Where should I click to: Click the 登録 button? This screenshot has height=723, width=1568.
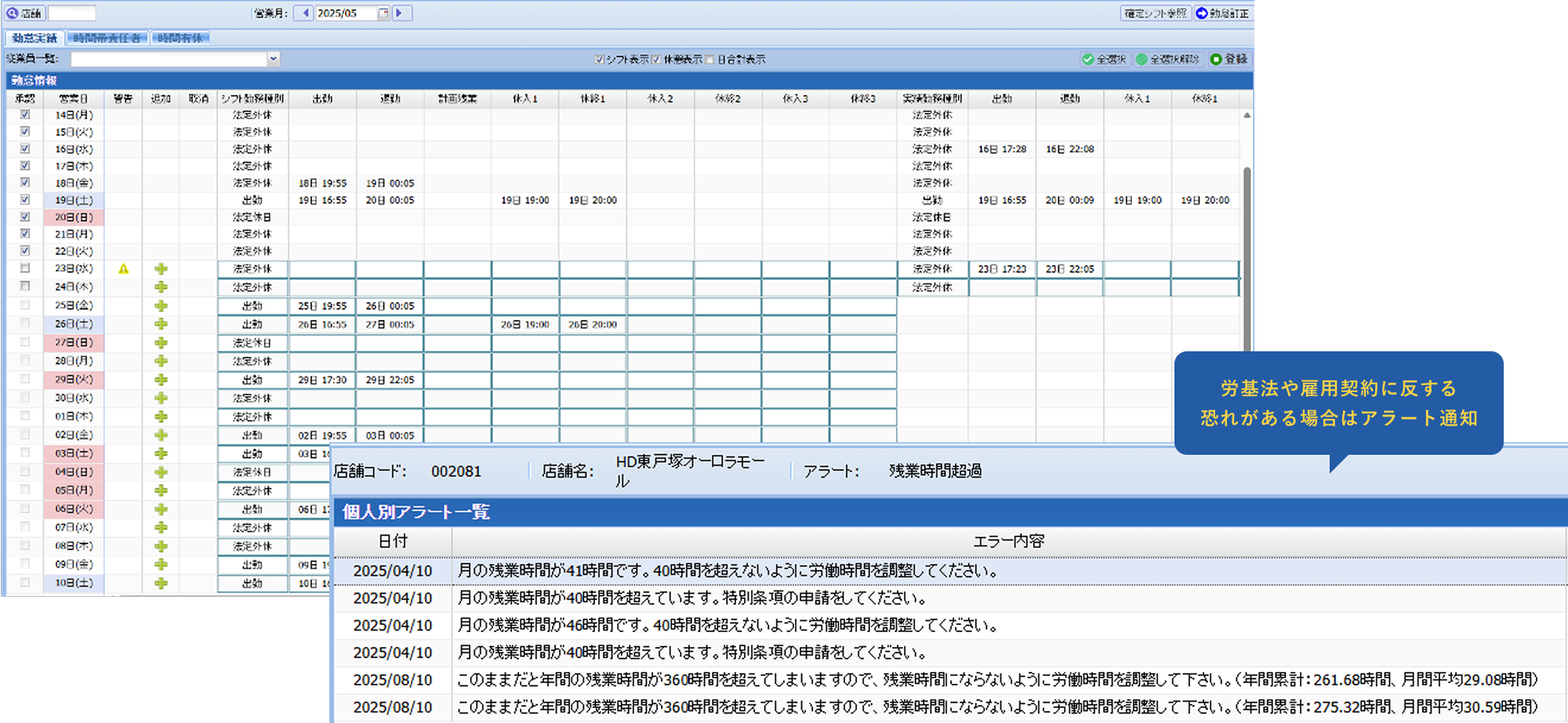1229,59
